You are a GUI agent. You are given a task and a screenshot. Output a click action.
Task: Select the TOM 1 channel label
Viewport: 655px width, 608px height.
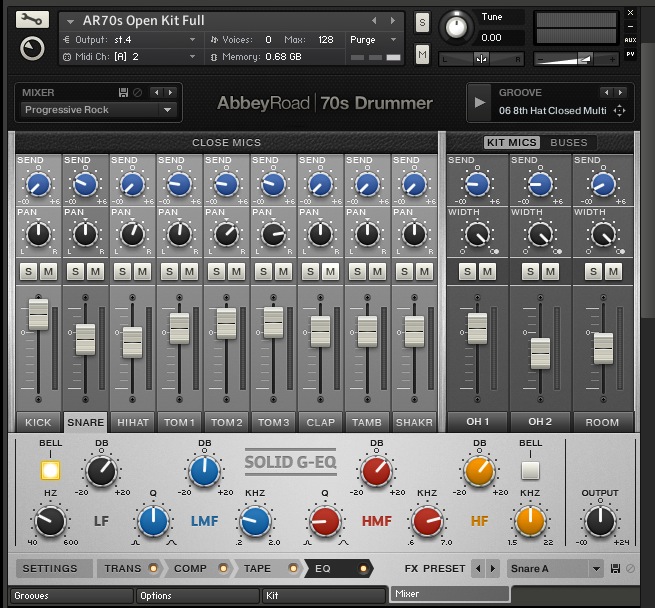pos(179,422)
